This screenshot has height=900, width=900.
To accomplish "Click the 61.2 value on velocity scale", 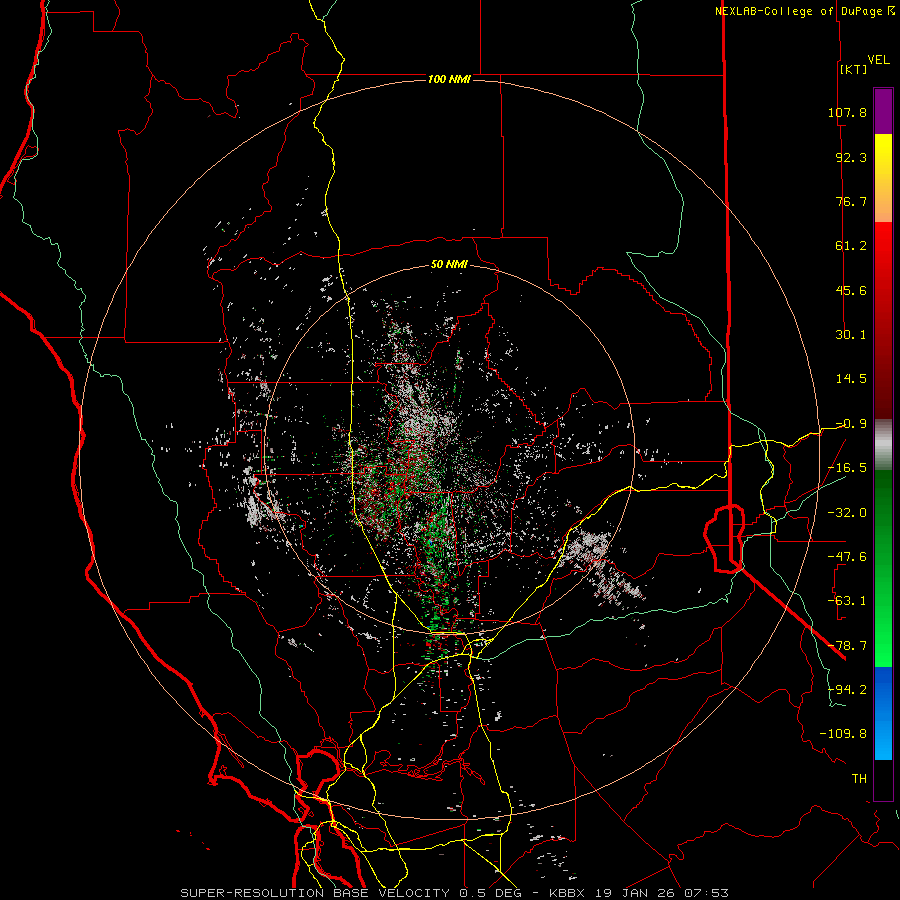I will tap(851, 246).
